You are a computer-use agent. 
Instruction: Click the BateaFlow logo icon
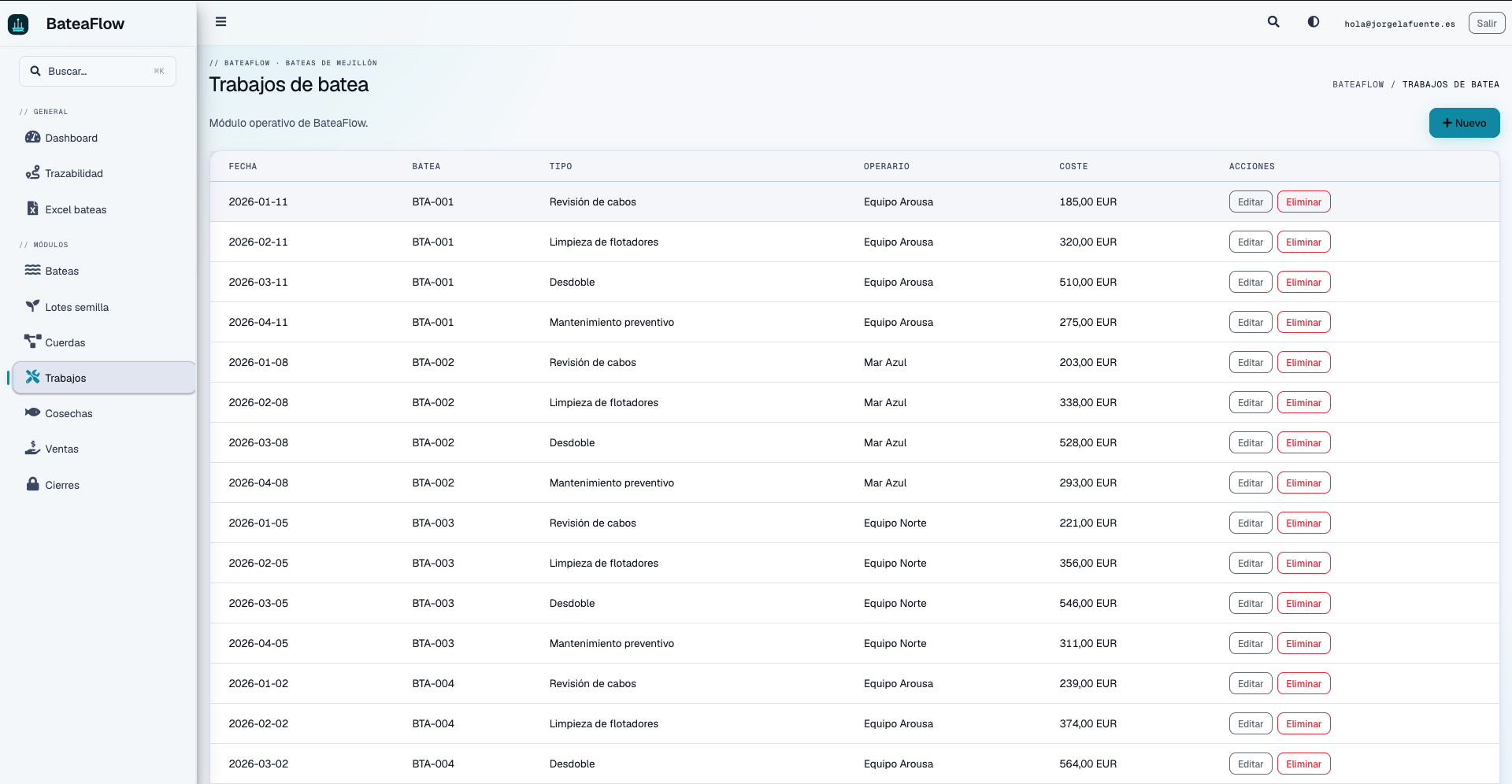pyautogui.click(x=18, y=24)
